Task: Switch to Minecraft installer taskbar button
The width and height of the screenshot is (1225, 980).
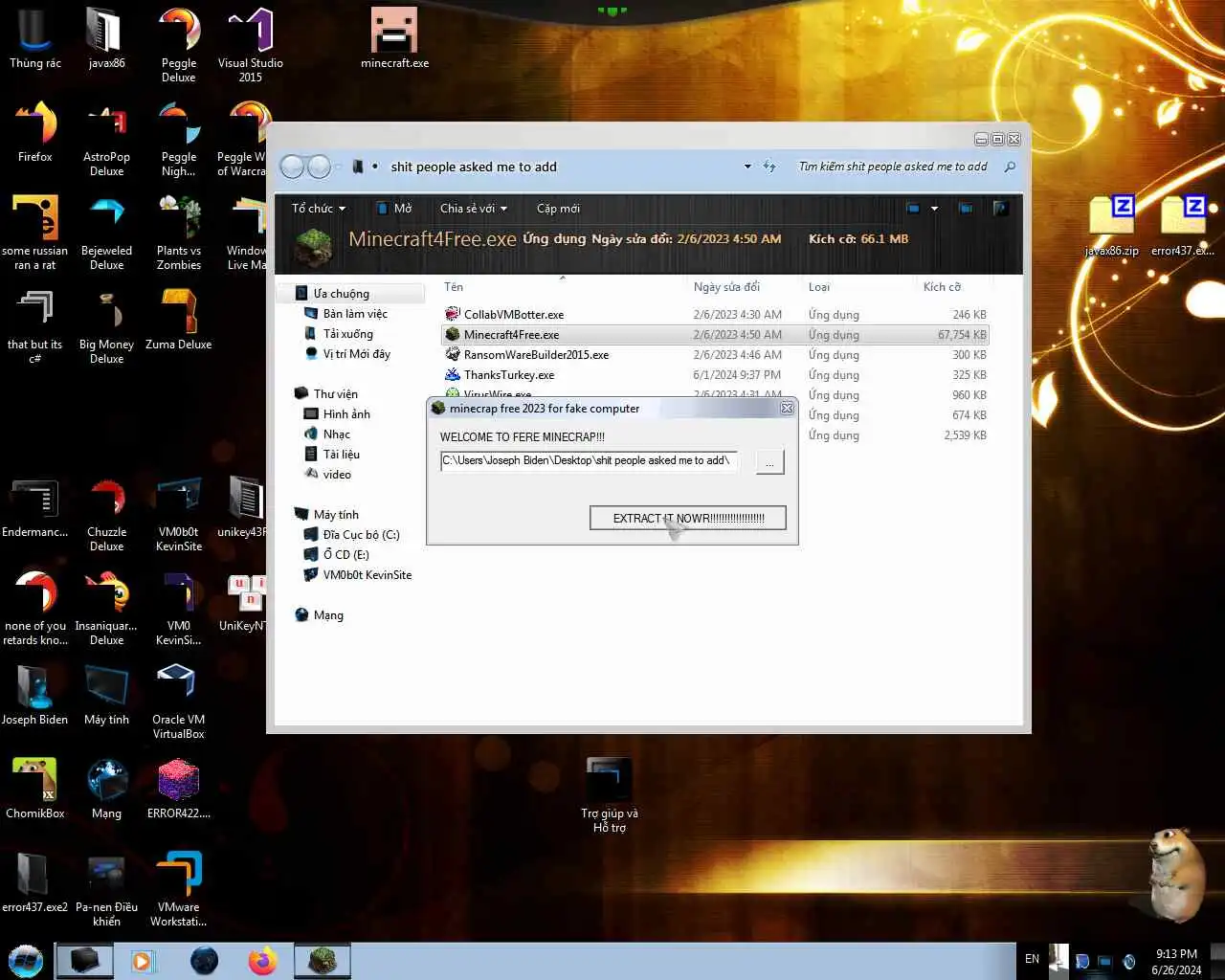Action: 323,961
